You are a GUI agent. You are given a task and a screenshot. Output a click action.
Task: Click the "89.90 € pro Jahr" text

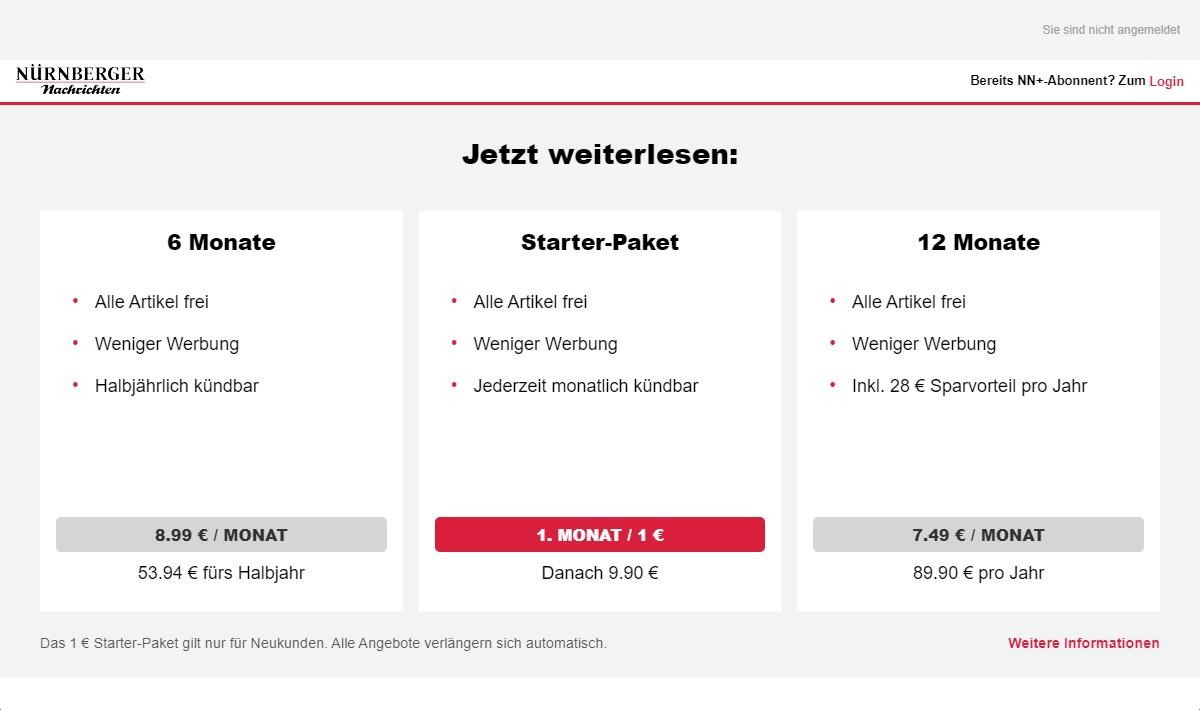point(978,573)
